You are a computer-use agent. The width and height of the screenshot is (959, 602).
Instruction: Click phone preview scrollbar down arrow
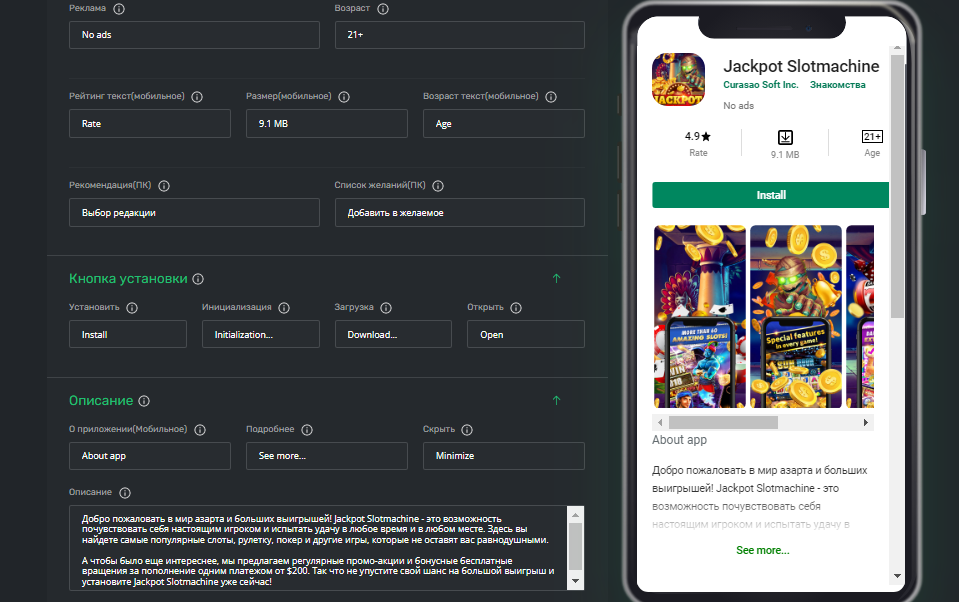pyautogui.click(x=897, y=576)
